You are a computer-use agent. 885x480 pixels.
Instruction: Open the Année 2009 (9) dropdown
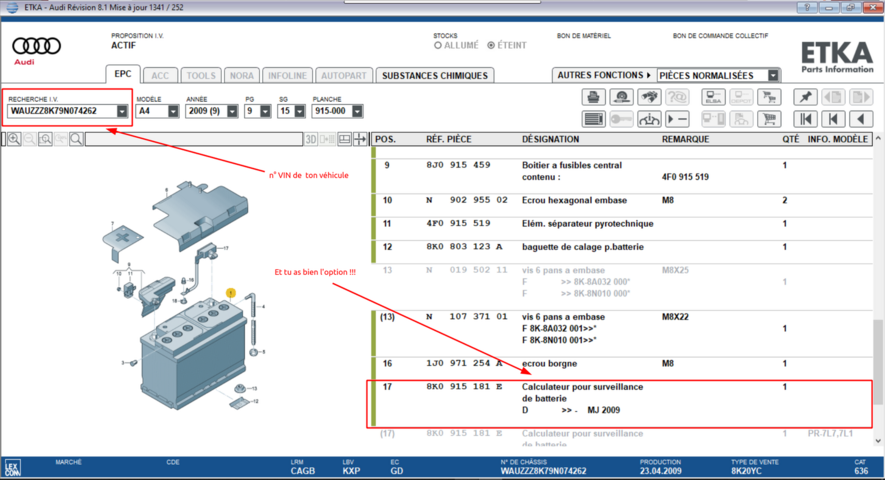232,111
